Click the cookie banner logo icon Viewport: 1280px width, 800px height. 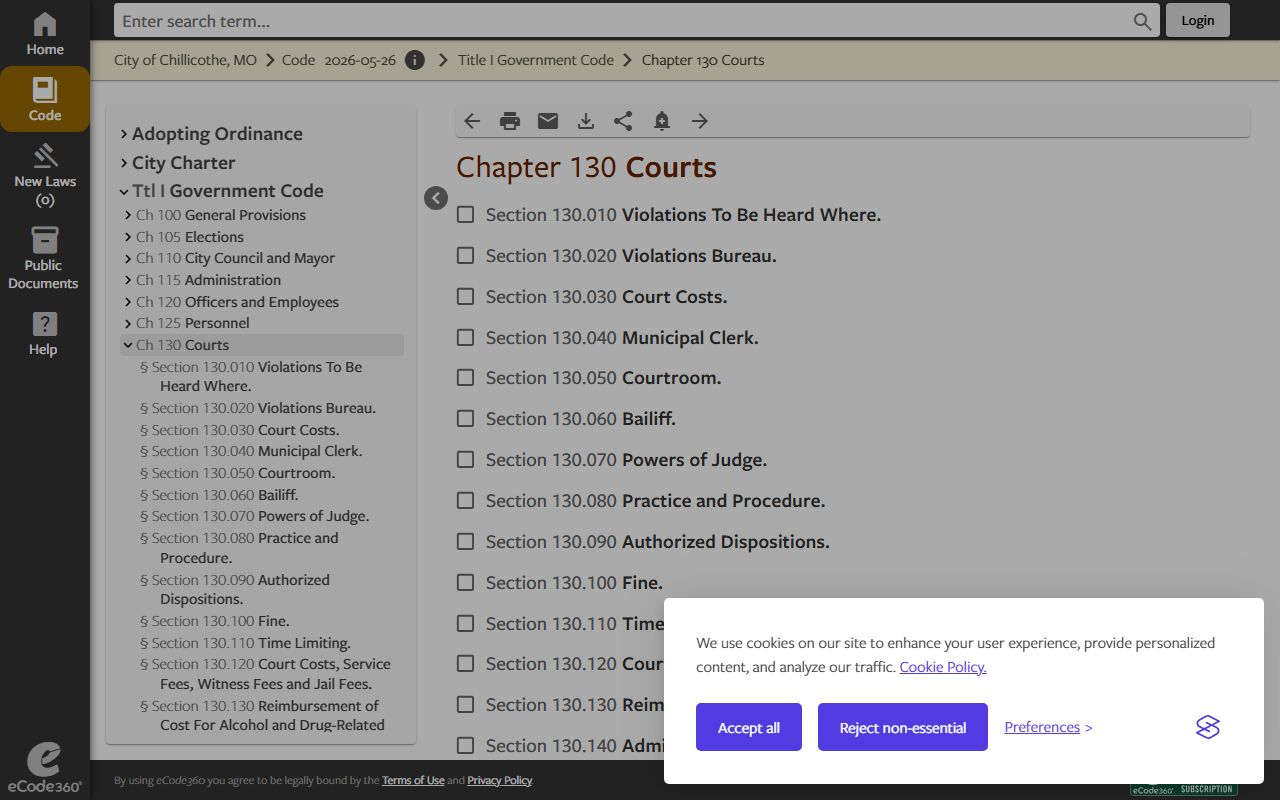tap(1208, 727)
